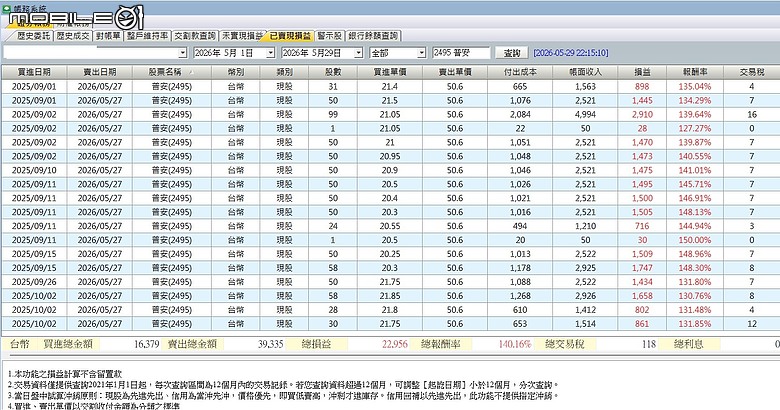This screenshot has width=780, height=410.
Task: Open the 歷史委託 tab
Action: 34,36
